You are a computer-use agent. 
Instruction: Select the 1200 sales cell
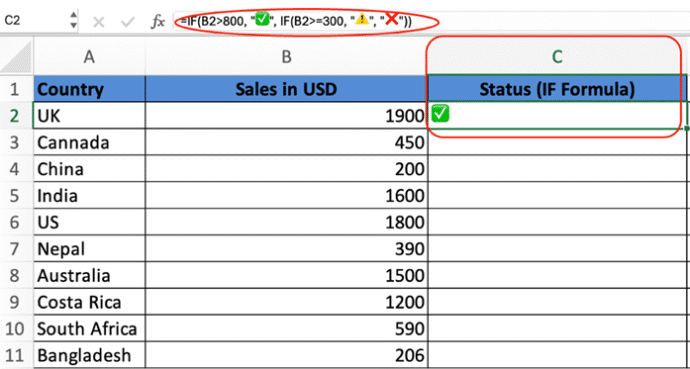pos(286,302)
